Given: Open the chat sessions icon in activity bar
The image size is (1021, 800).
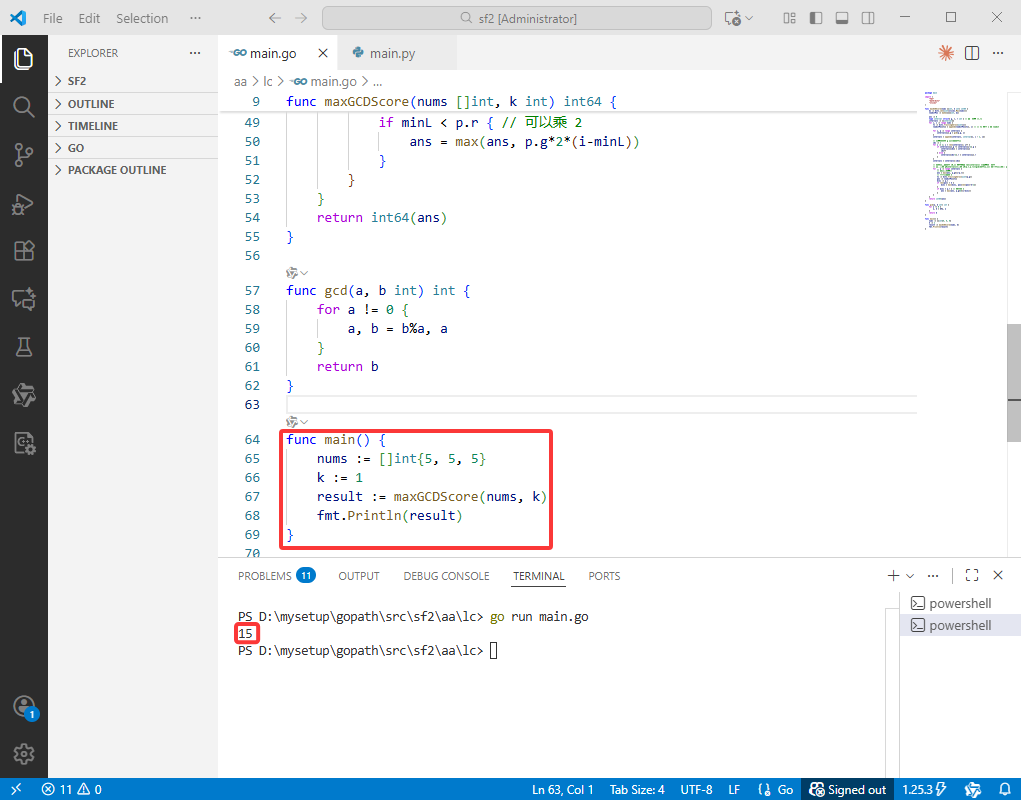Looking at the screenshot, I should click(23, 299).
